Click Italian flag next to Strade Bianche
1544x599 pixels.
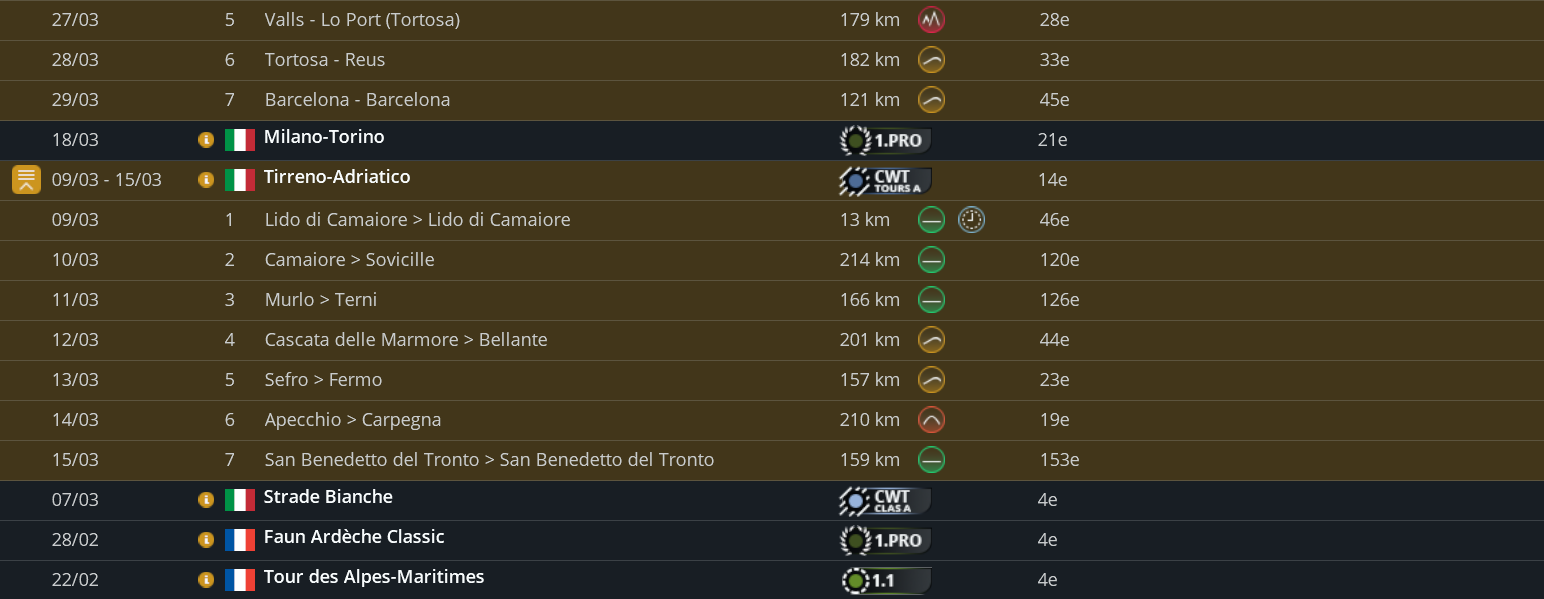pyautogui.click(x=240, y=500)
